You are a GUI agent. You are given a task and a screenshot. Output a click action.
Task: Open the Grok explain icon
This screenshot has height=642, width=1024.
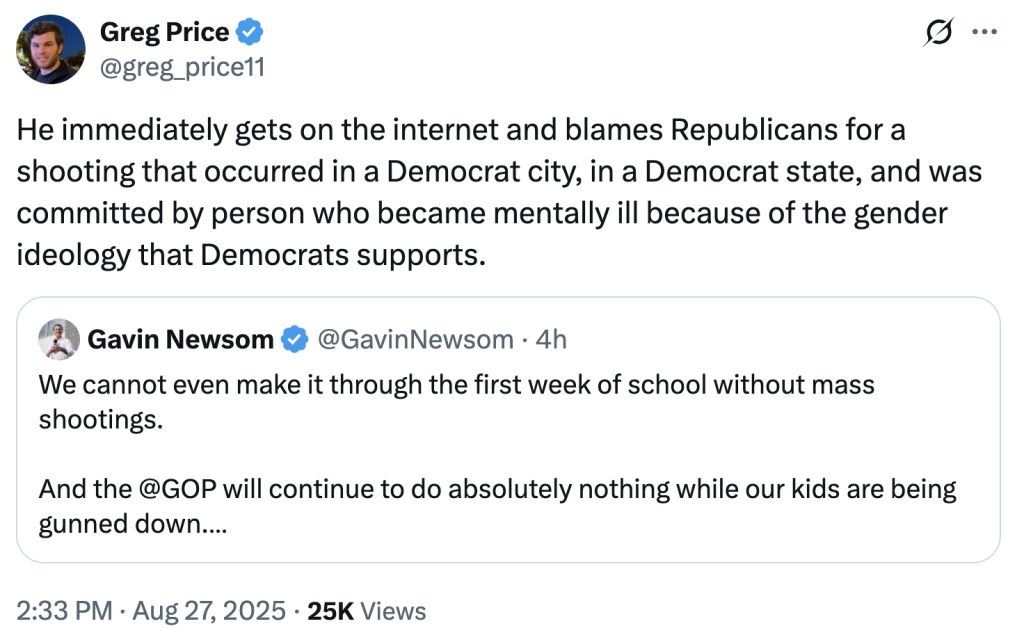[x=938, y=34]
